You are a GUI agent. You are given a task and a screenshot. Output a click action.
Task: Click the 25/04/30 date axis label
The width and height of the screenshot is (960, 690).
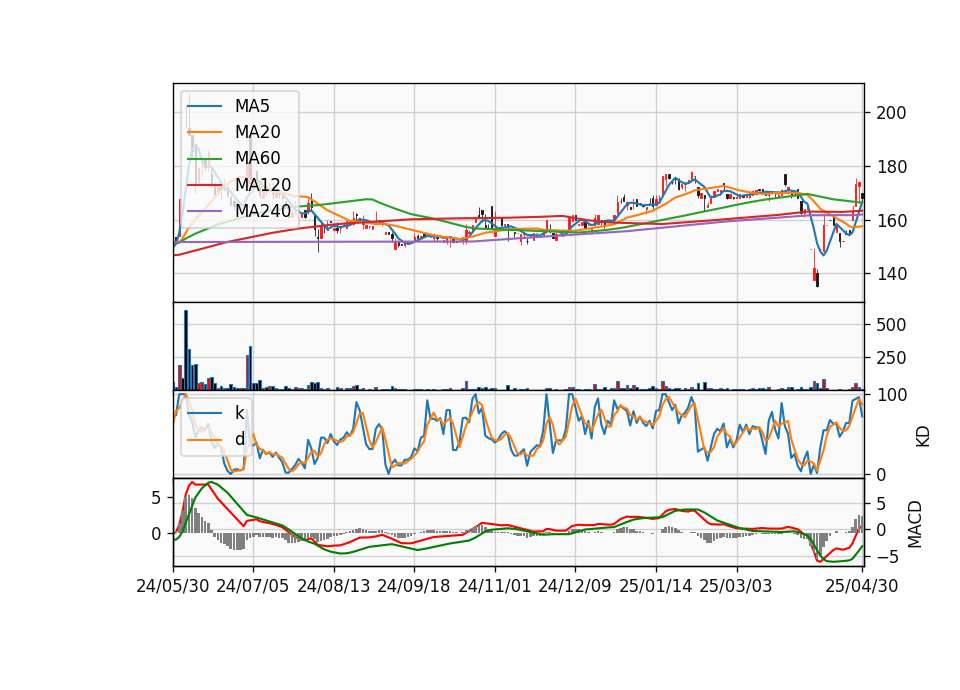[862, 586]
